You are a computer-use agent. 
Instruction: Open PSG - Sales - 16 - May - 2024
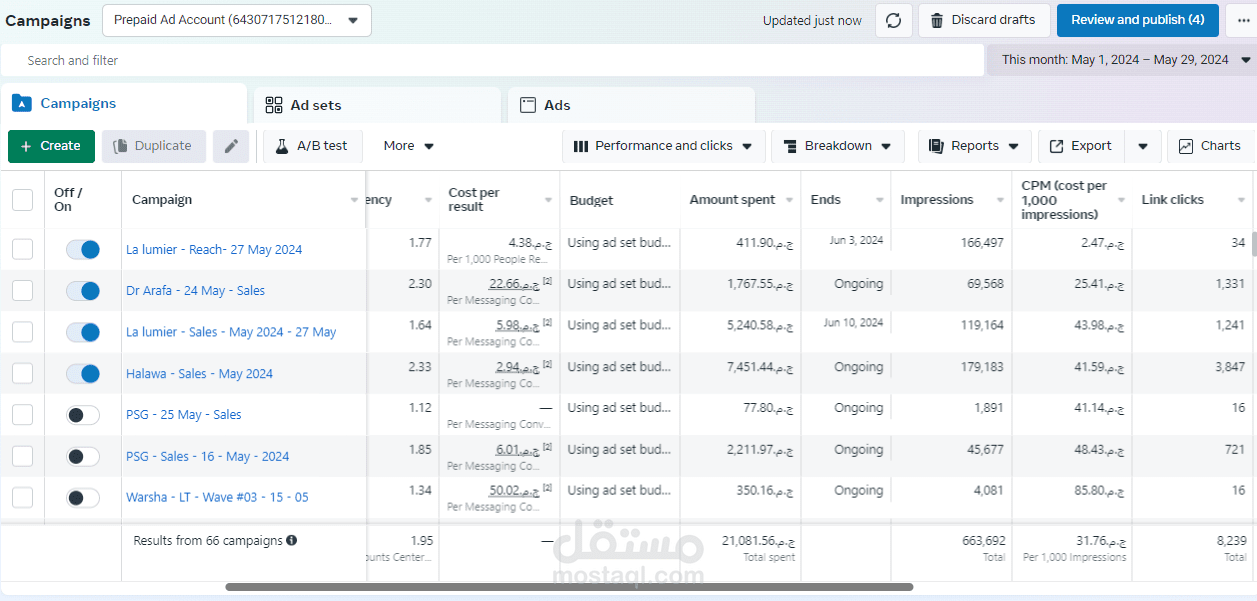tap(208, 456)
